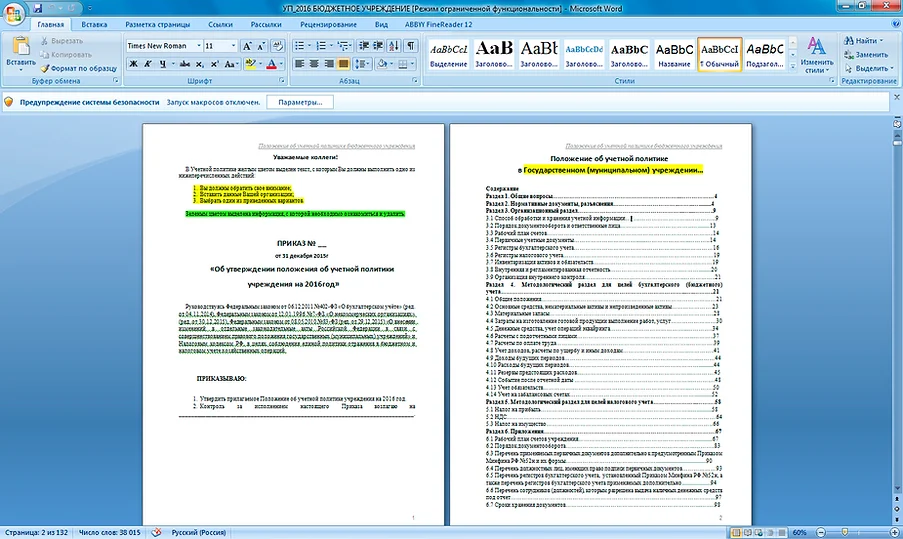Clear formatting with the eraser icon

(x=278, y=46)
